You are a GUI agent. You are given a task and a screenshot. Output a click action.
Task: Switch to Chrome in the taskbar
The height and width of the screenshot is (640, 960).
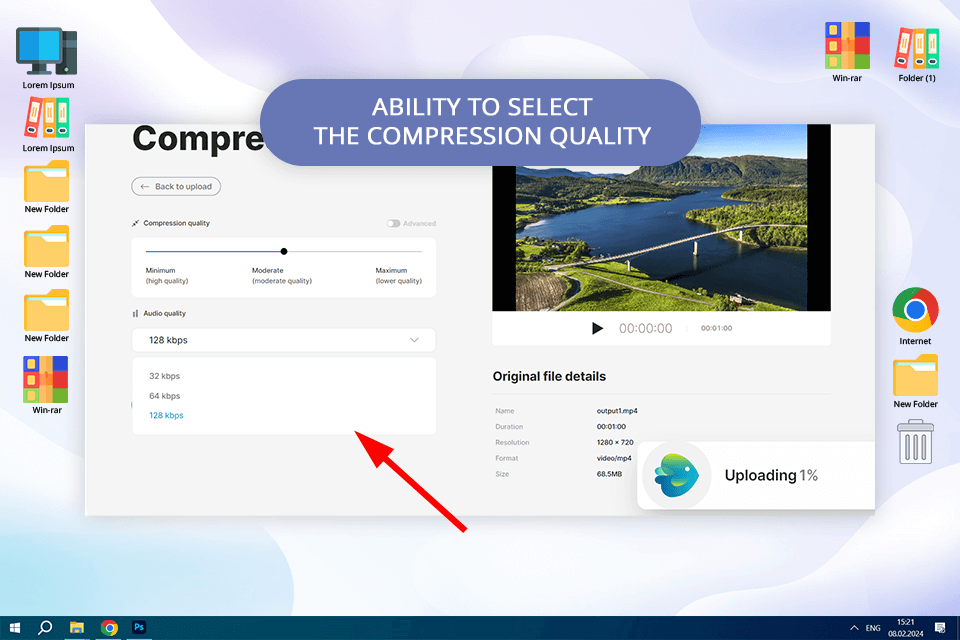pyautogui.click(x=109, y=628)
